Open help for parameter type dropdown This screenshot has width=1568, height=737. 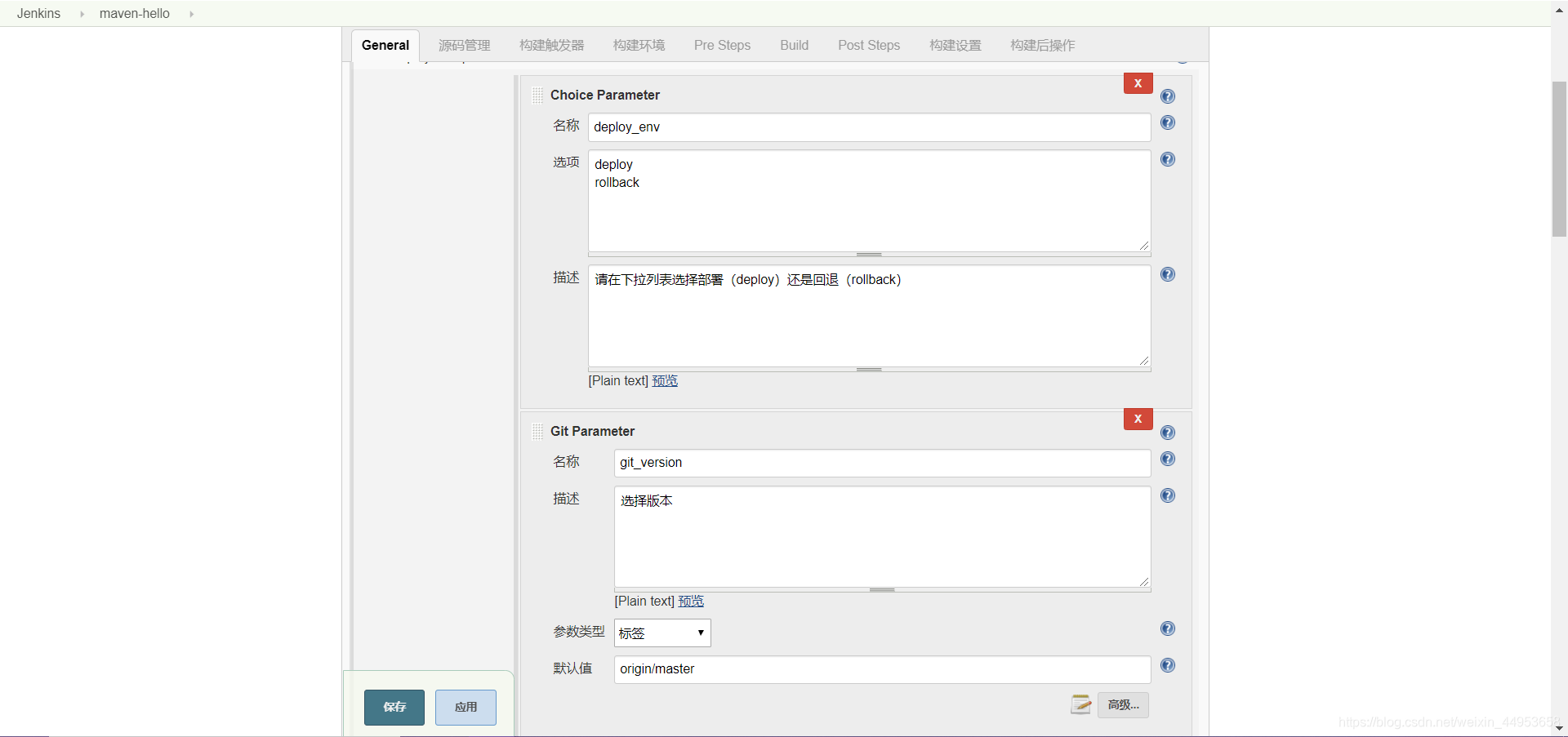pyautogui.click(x=1168, y=628)
